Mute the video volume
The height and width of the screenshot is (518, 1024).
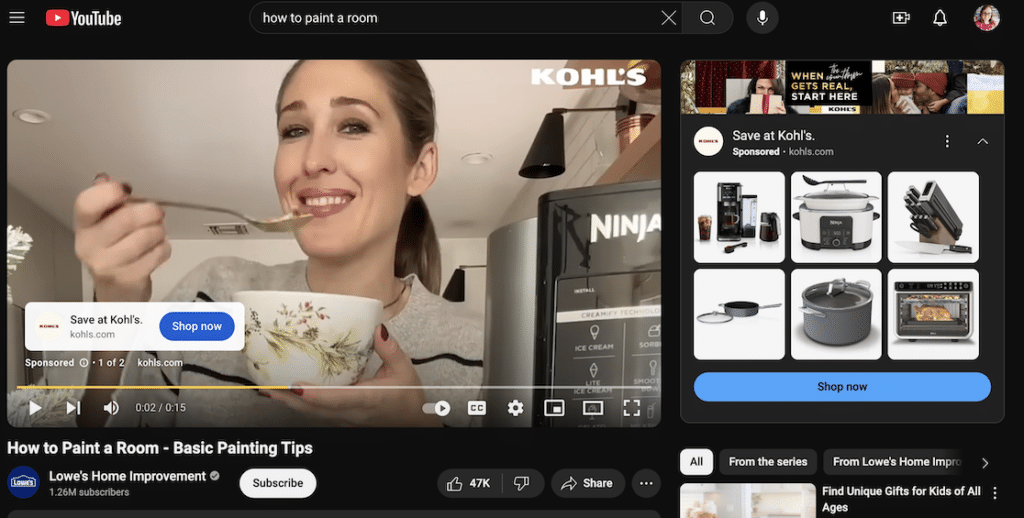111,408
